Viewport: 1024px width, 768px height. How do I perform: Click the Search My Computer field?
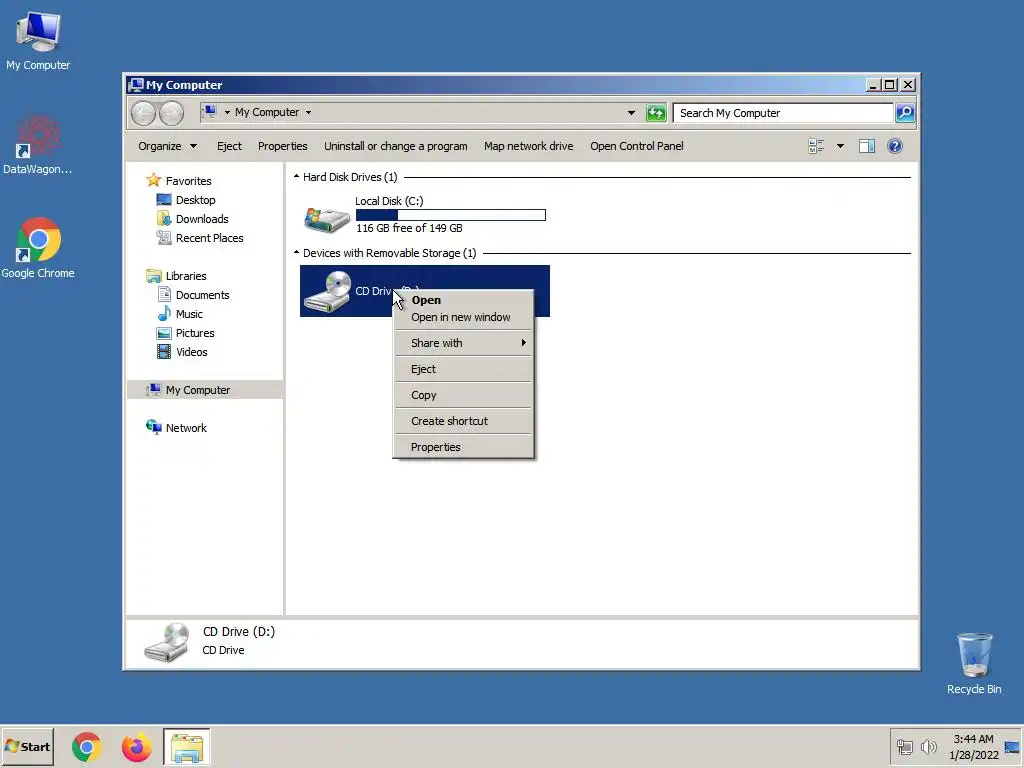(783, 113)
